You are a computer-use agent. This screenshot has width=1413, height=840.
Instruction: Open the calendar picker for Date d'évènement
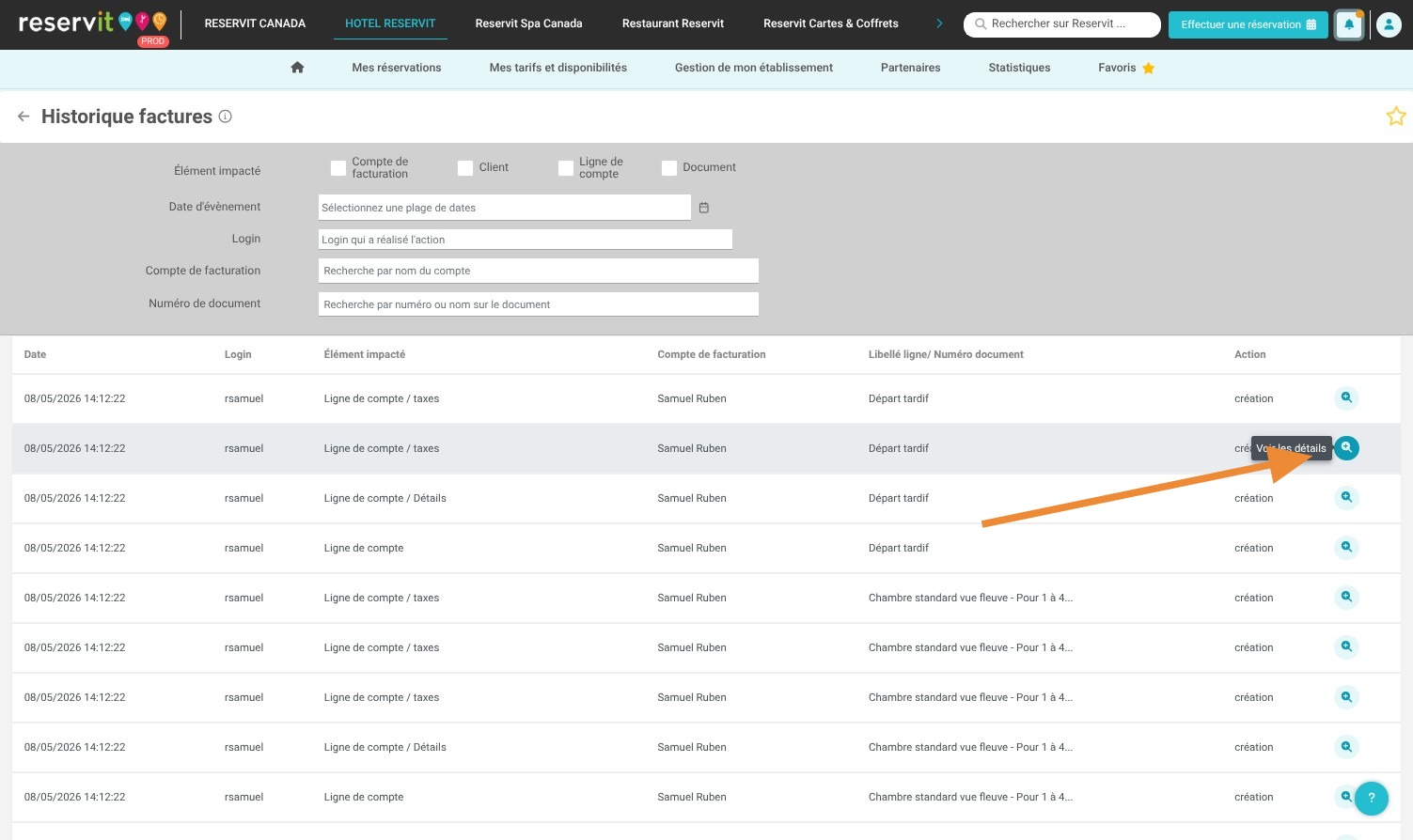point(703,208)
